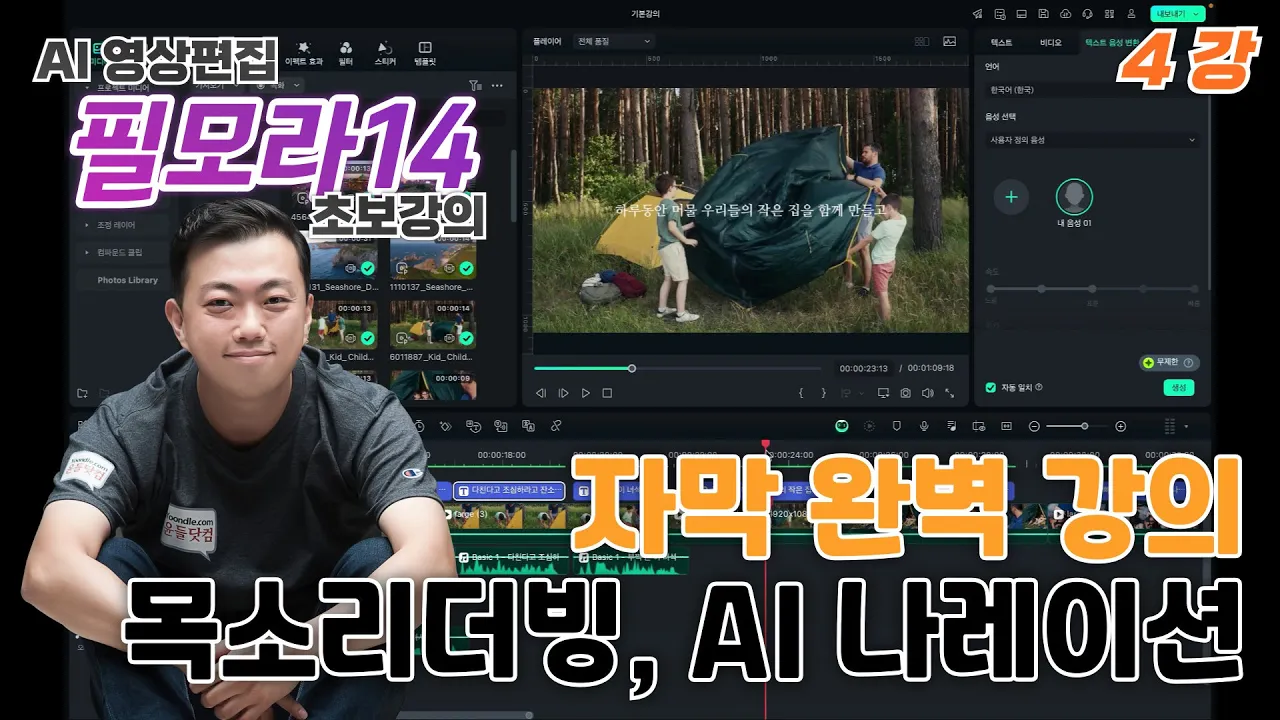
Task: Open the 전체 품질 quality dropdown
Action: pyautogui.click(x=613, y=42)
